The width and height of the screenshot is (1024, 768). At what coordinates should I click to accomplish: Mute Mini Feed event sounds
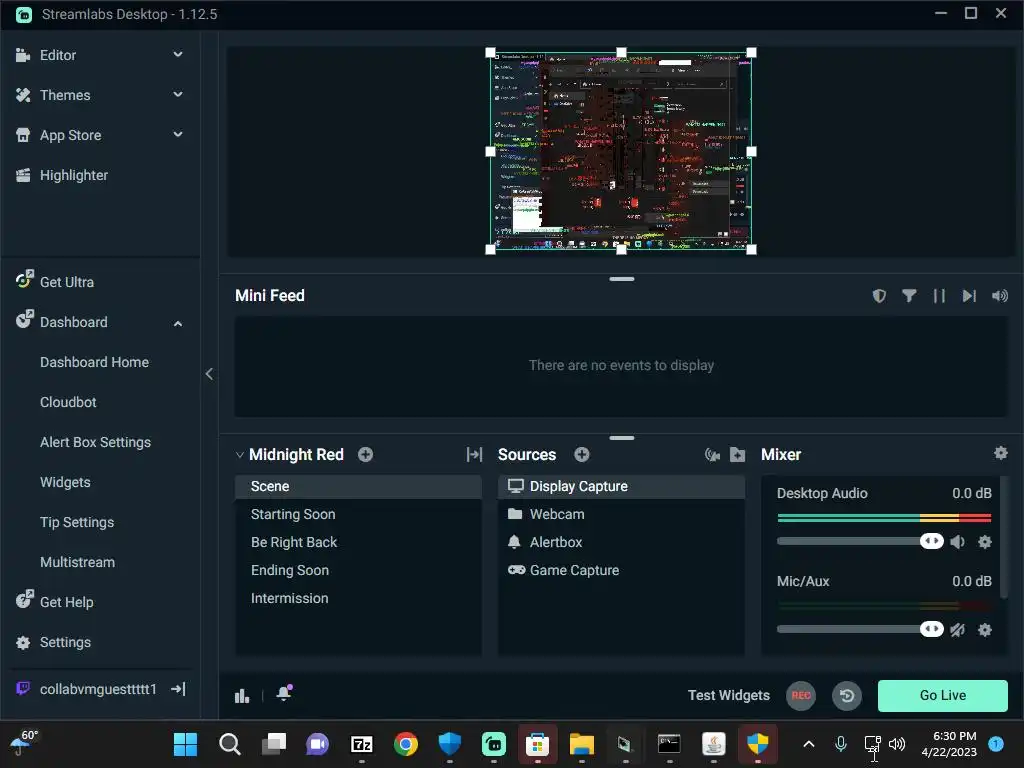click(x=999, y=296)
